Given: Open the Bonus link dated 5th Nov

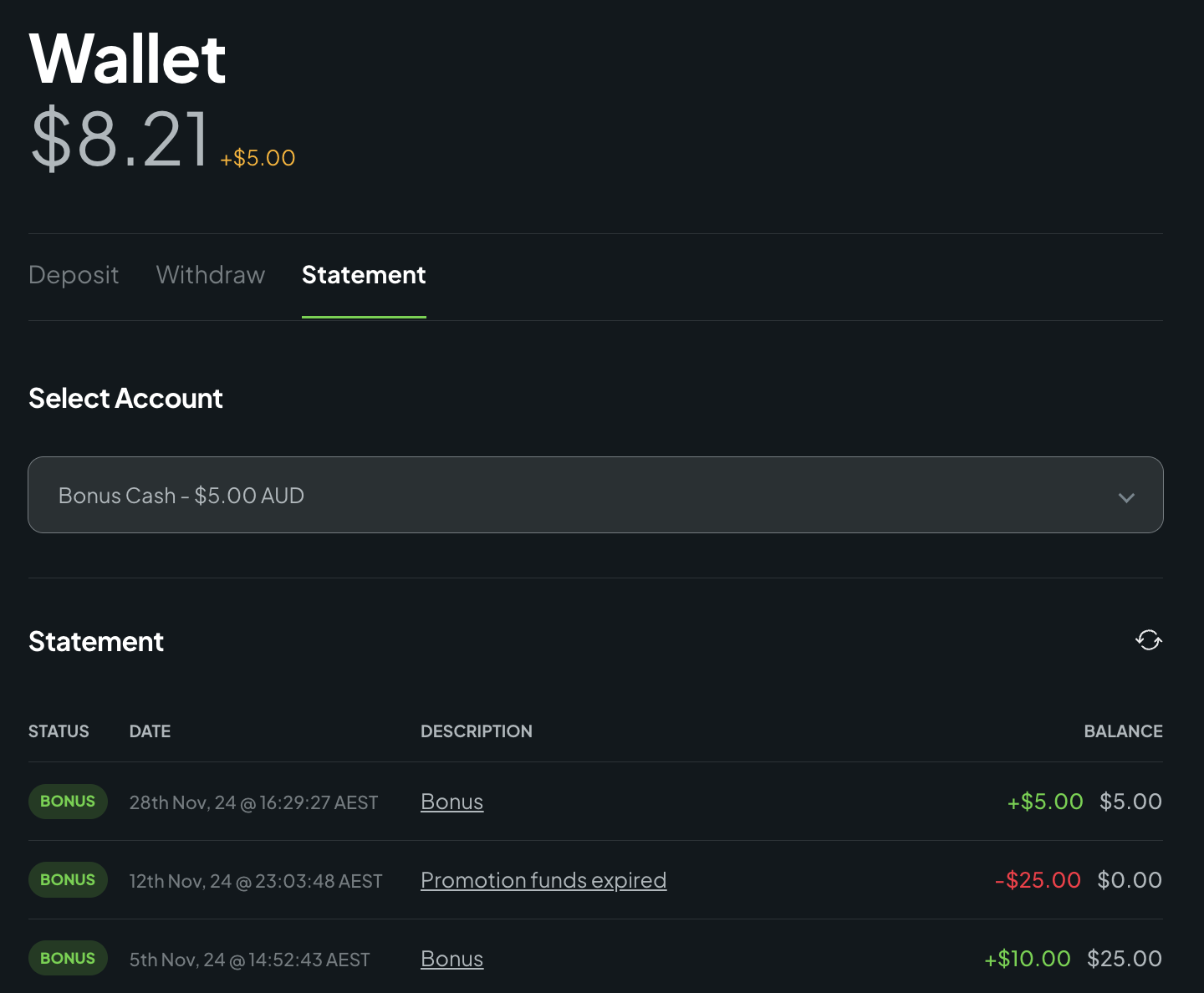Looking at the screenshot, I should 451,959.
